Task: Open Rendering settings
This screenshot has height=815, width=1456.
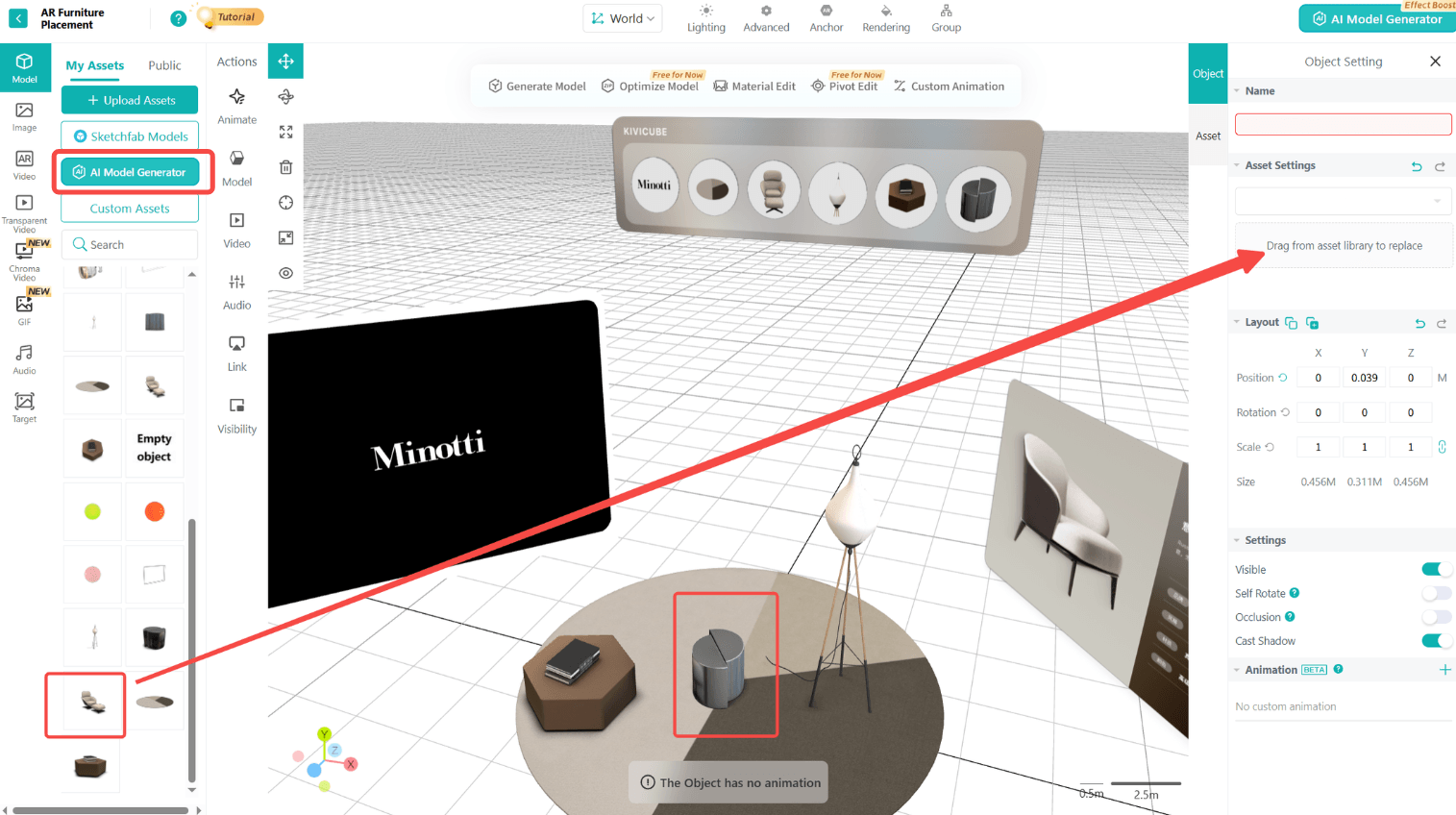Action: coord(886,18)
